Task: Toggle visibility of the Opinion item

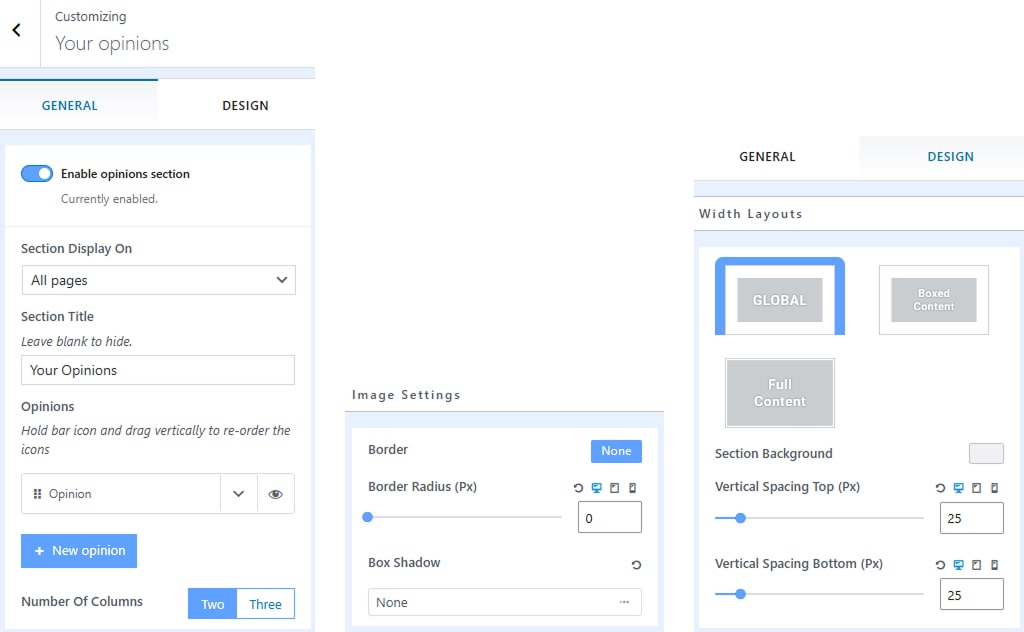Action: [275, 494]
